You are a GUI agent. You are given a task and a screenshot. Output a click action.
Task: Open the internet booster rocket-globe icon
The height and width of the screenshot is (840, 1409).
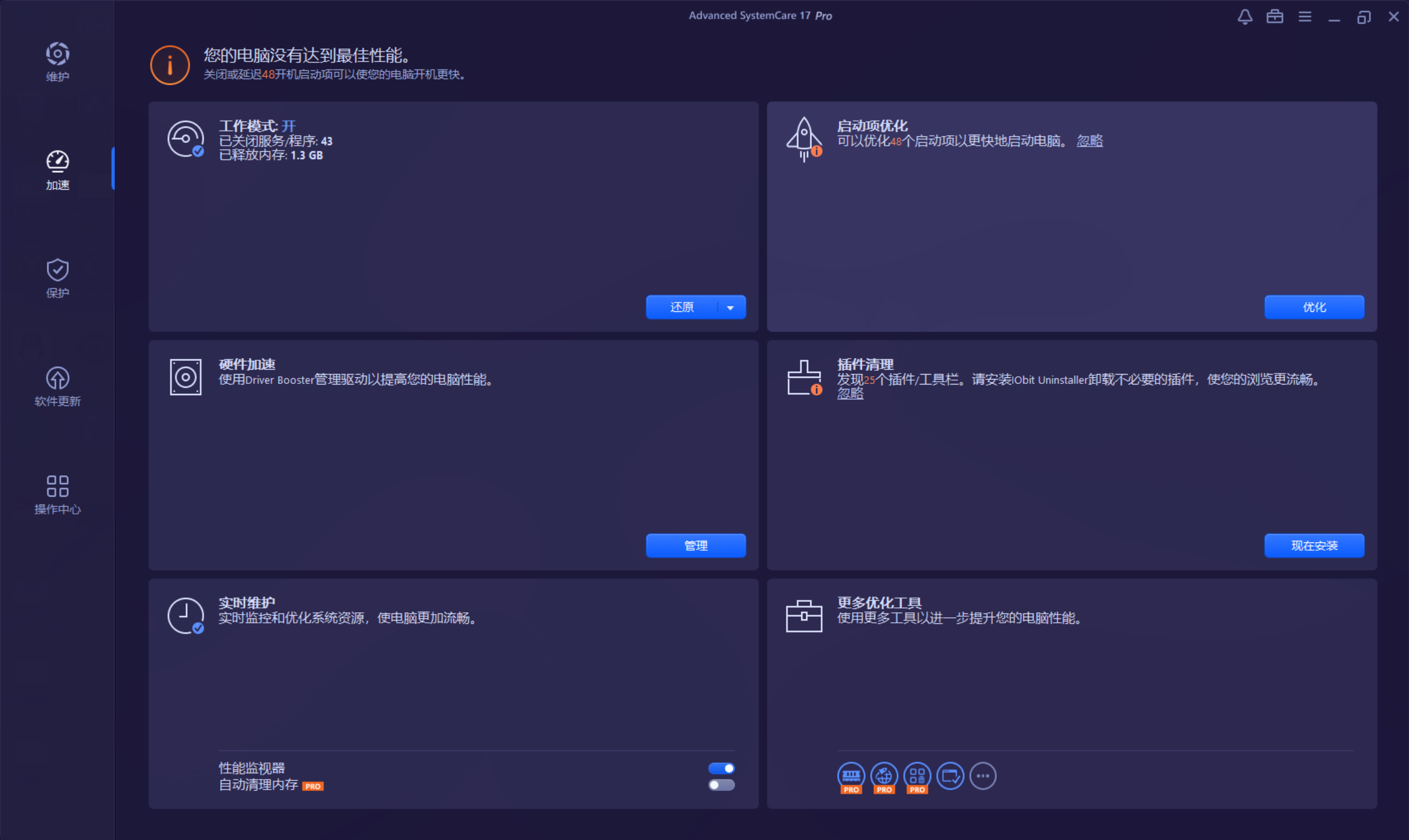click(884, 776)
